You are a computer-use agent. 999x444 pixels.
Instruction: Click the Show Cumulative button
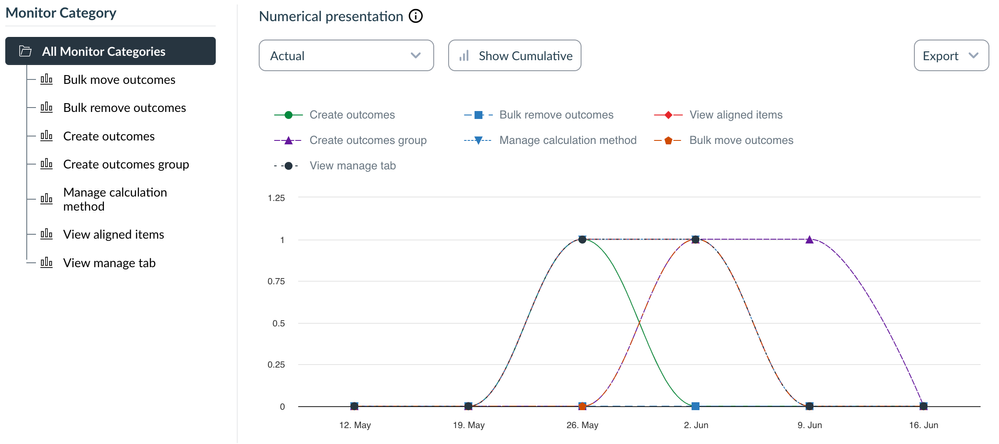(514, 56)
